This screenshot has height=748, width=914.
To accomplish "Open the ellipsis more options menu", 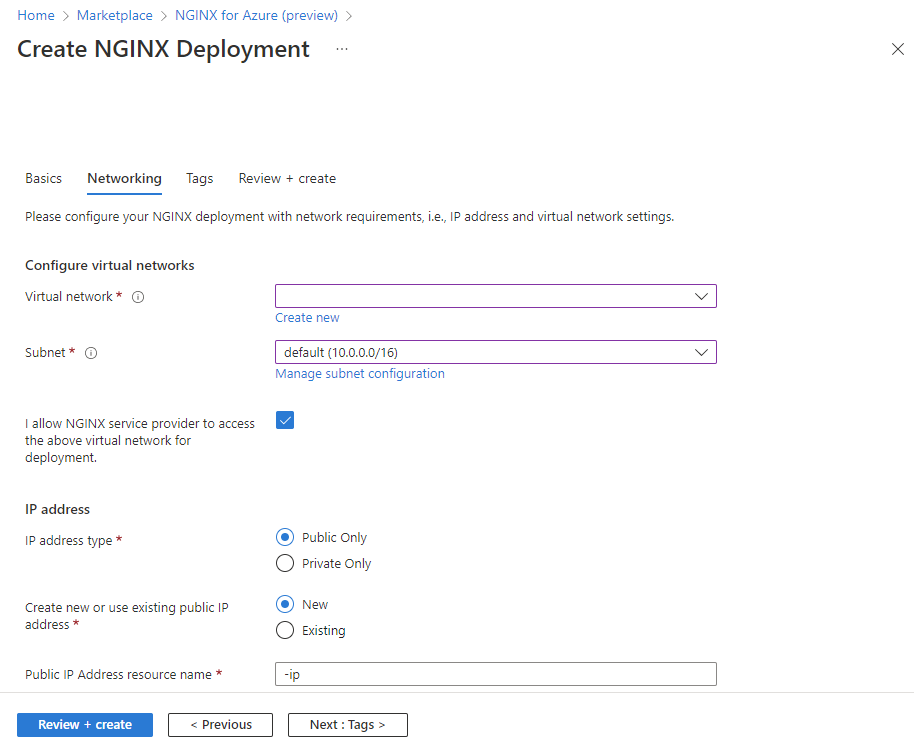I will point(342,50).
